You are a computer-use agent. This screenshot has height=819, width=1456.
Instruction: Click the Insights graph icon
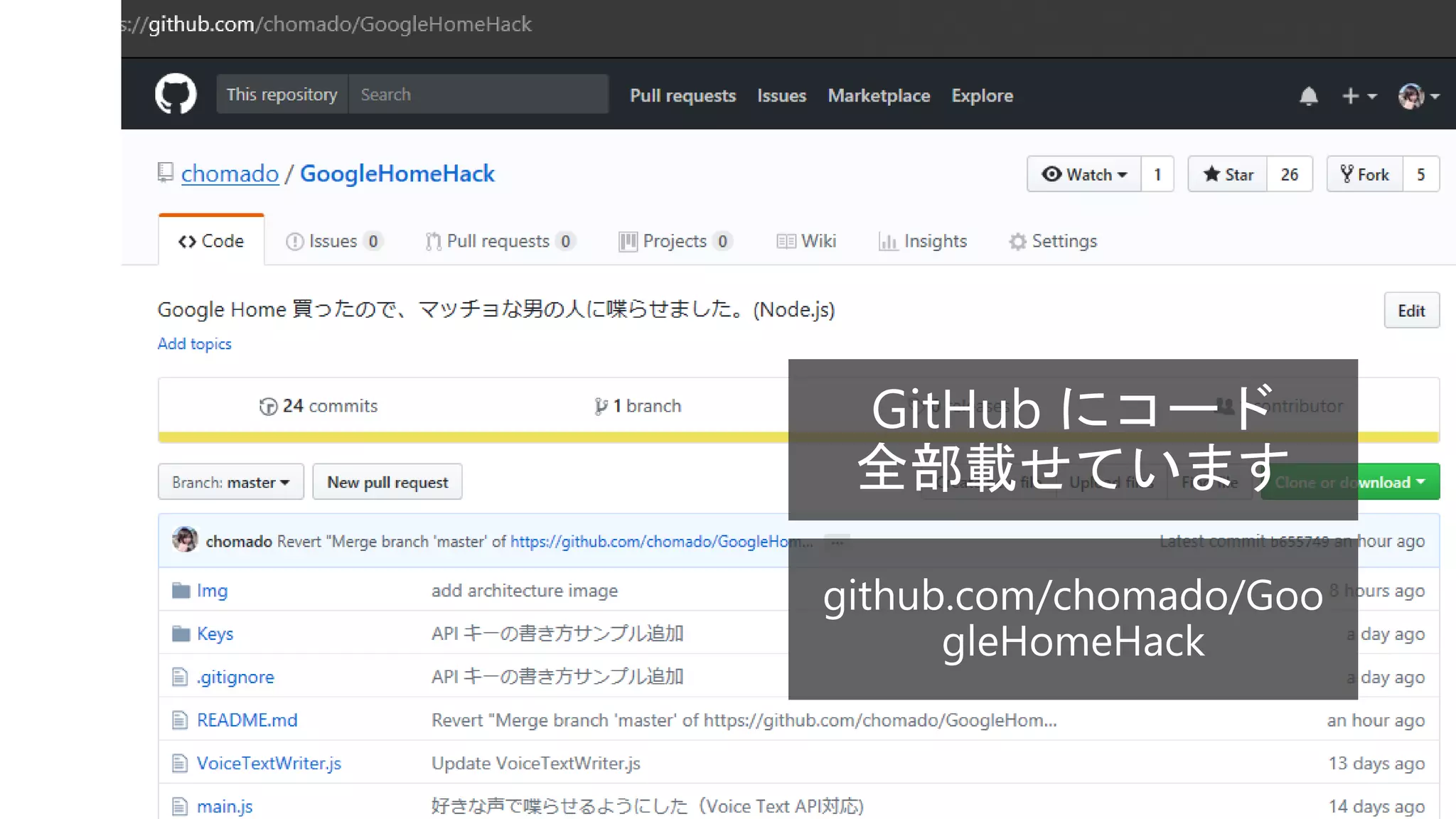click(888, 242)
